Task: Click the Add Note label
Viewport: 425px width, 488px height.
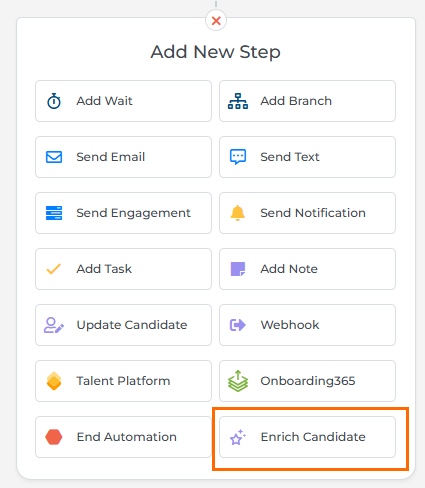Action: point(289,269)
